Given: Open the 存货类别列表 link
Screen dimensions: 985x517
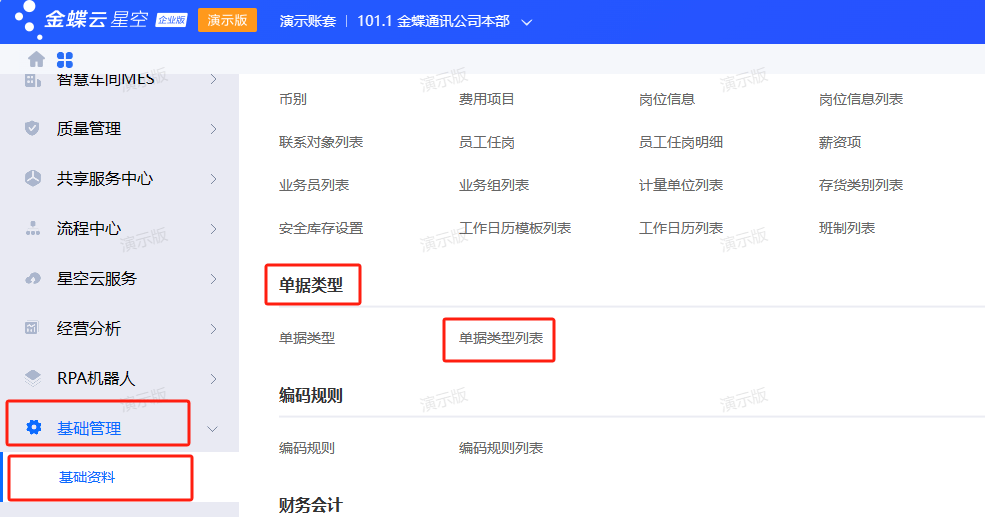Looking at the screenshot, I should 861,185.
